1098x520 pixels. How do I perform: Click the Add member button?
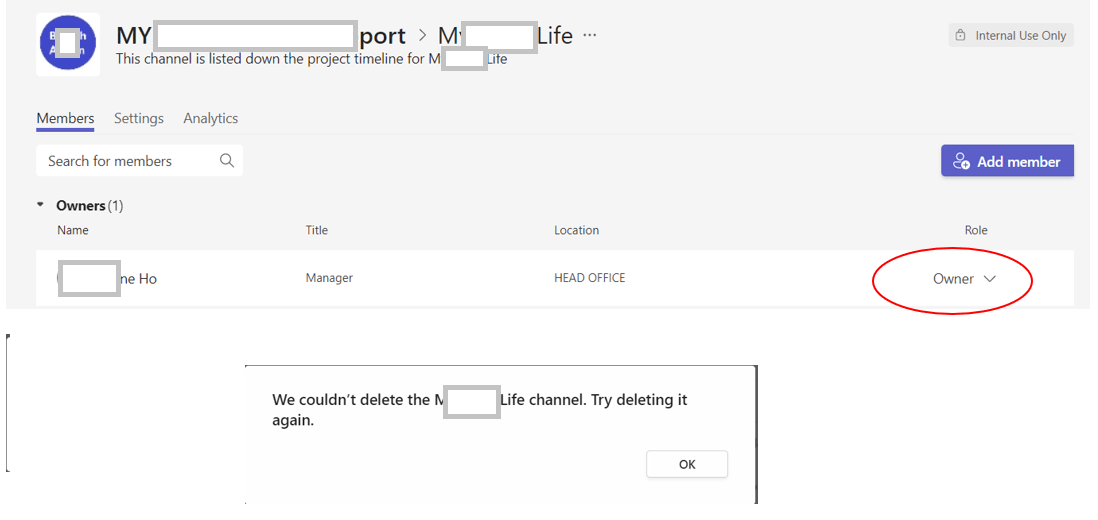pyautogui.click(x=1007, y=161)
